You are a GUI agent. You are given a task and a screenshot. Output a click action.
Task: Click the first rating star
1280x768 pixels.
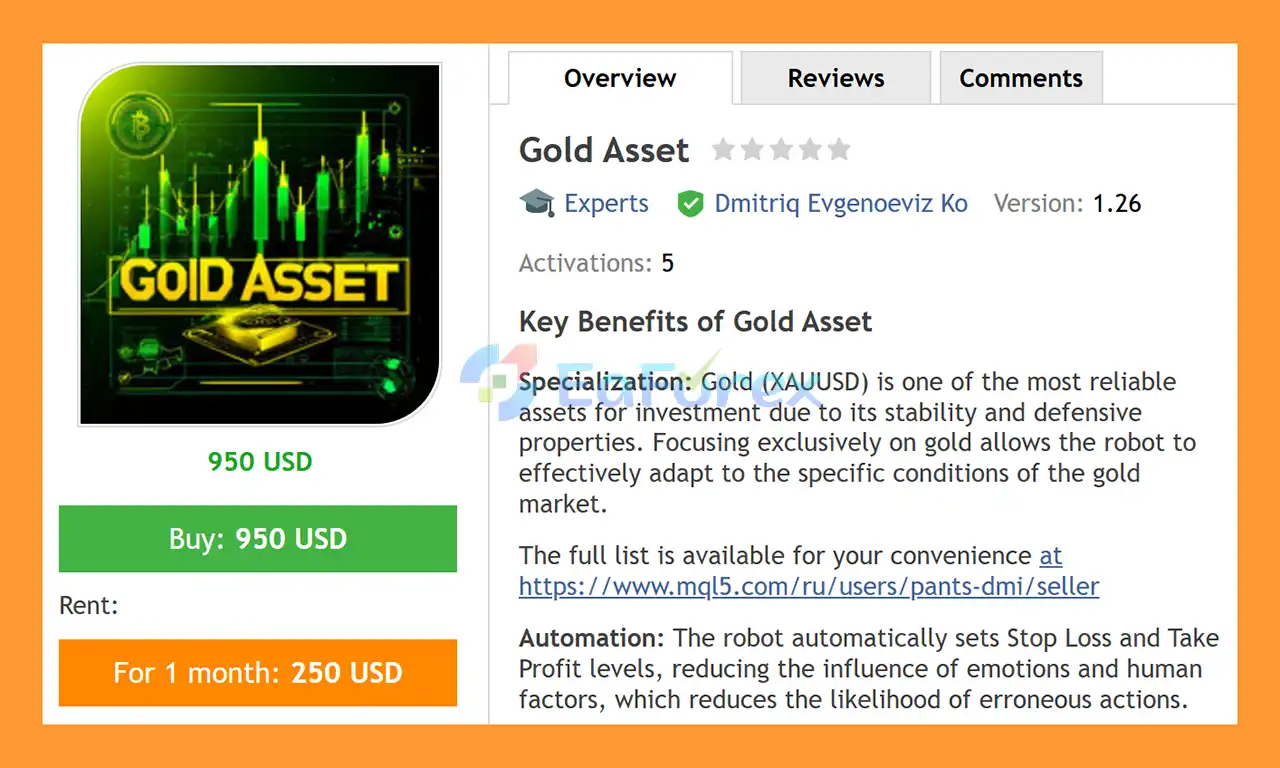[722, 150]
